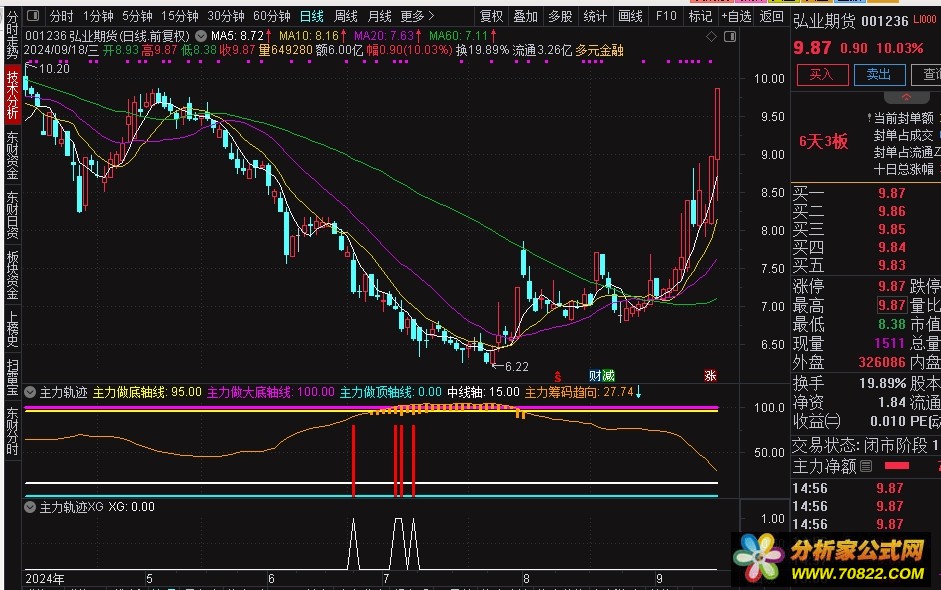
Task: Click 主力做底轴线: 95.00 label
Action: pos(147,393)
